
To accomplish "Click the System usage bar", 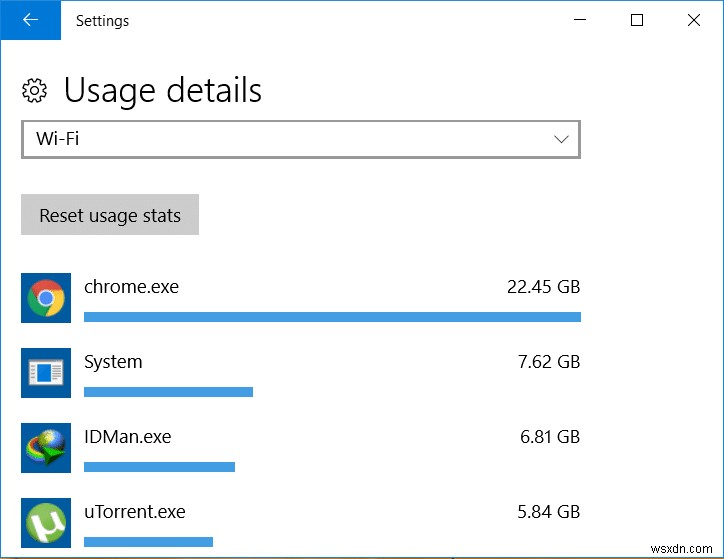I will pos(169,392).
